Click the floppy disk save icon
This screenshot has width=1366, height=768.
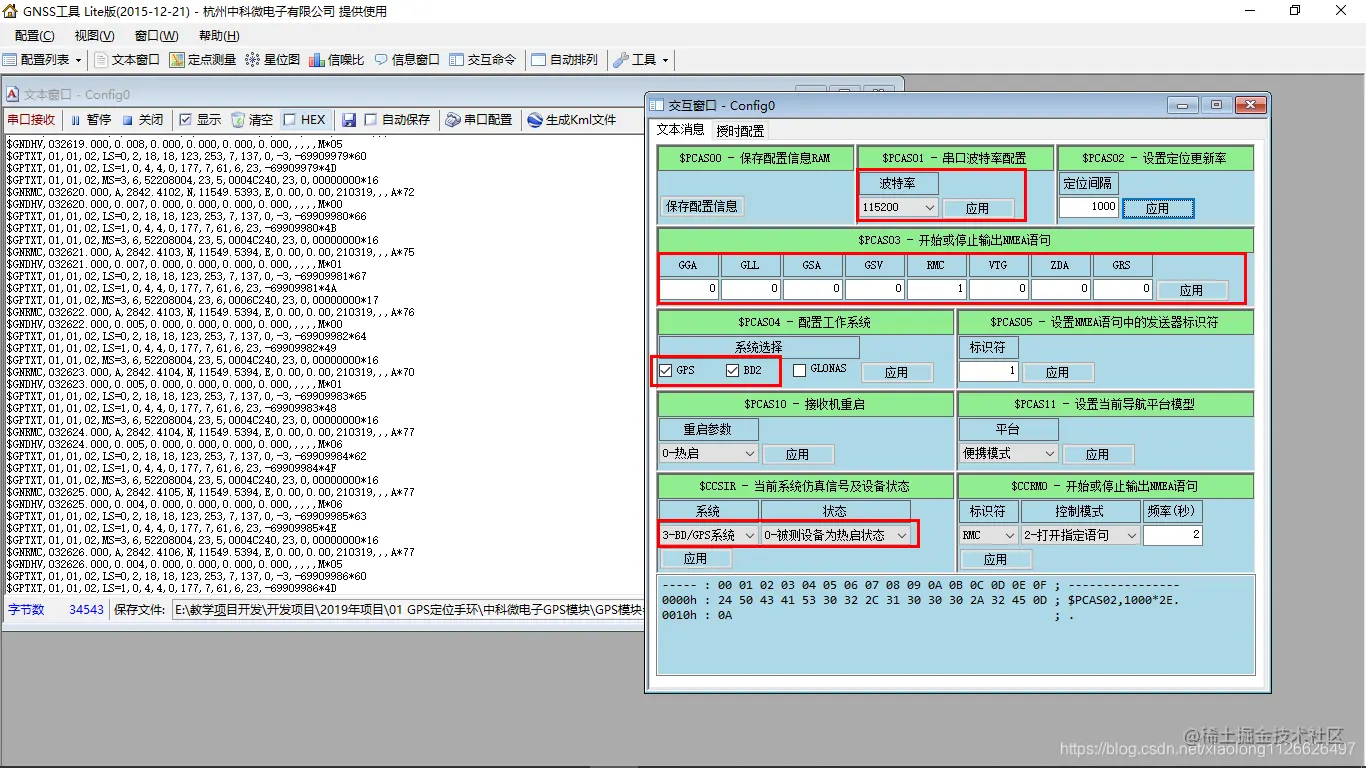tap(349, 120)
